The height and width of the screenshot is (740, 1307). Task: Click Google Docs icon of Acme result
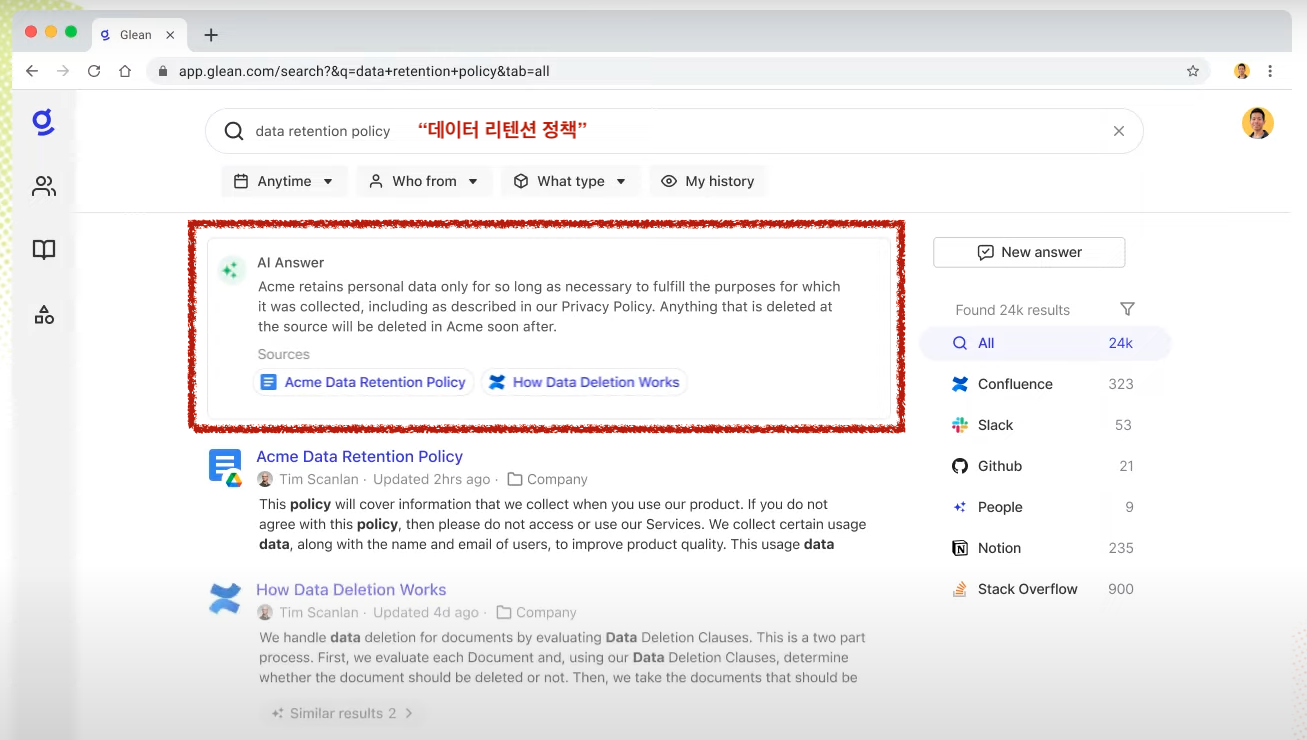pyautogui.click(x=225, y=467)
